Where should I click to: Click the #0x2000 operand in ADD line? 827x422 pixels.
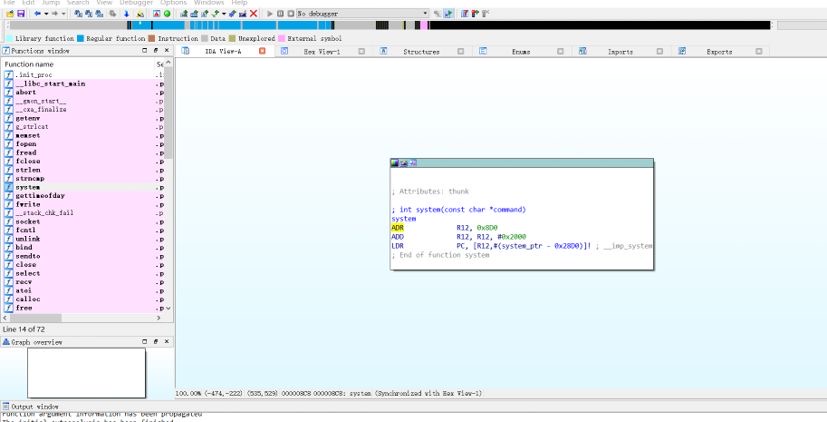coord(512,237)
